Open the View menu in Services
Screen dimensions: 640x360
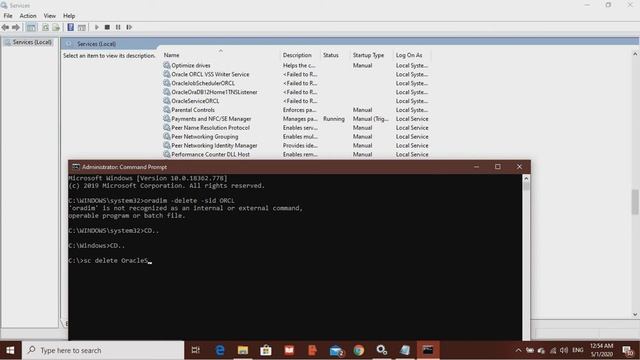(x=49, y=16)
